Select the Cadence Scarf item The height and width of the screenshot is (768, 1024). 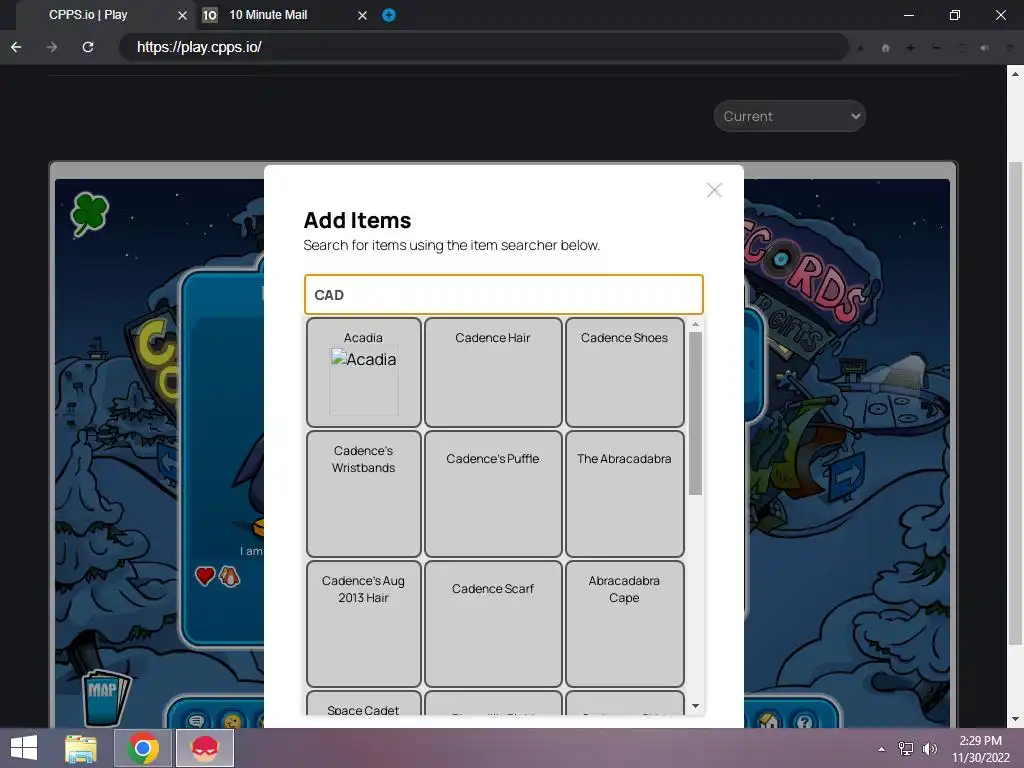(x=493, y=624)
